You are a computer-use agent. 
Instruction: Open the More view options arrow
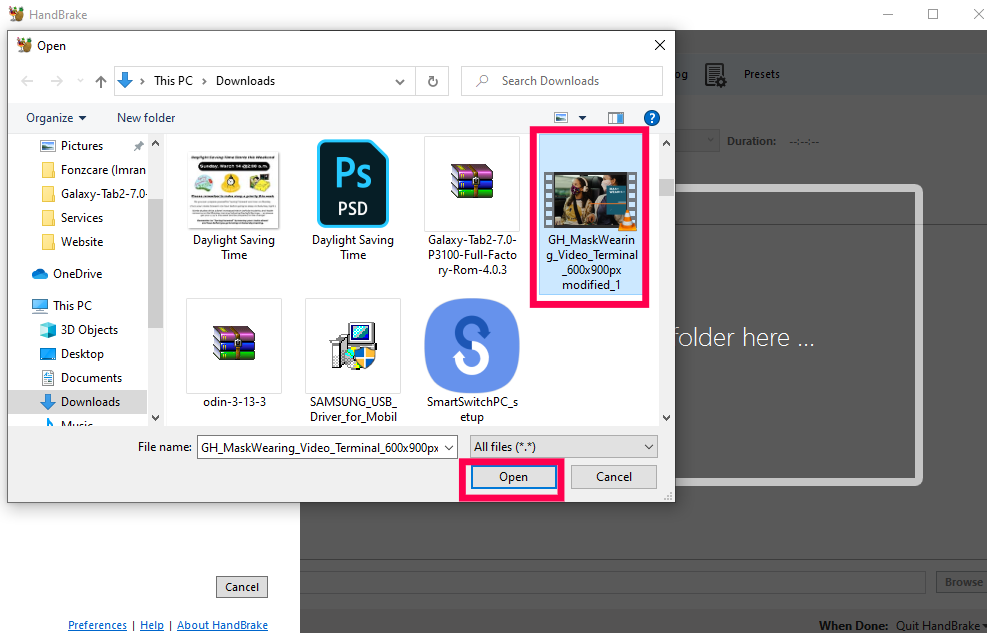coord(582,118)
